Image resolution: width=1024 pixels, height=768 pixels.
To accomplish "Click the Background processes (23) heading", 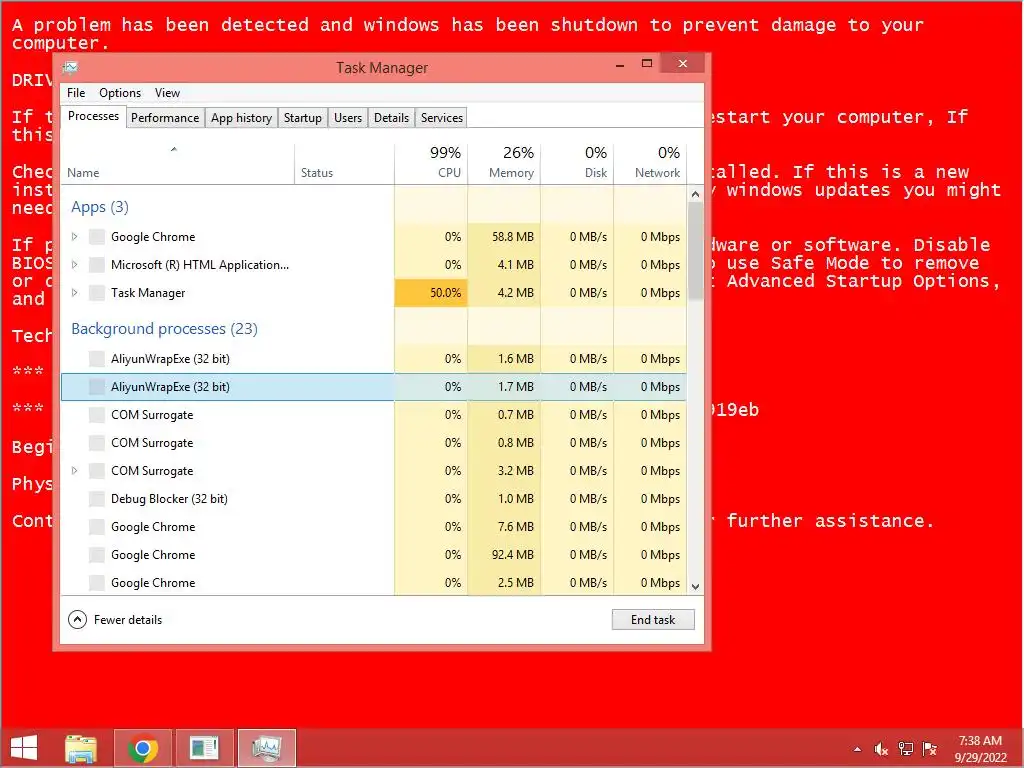I will 165,328.
